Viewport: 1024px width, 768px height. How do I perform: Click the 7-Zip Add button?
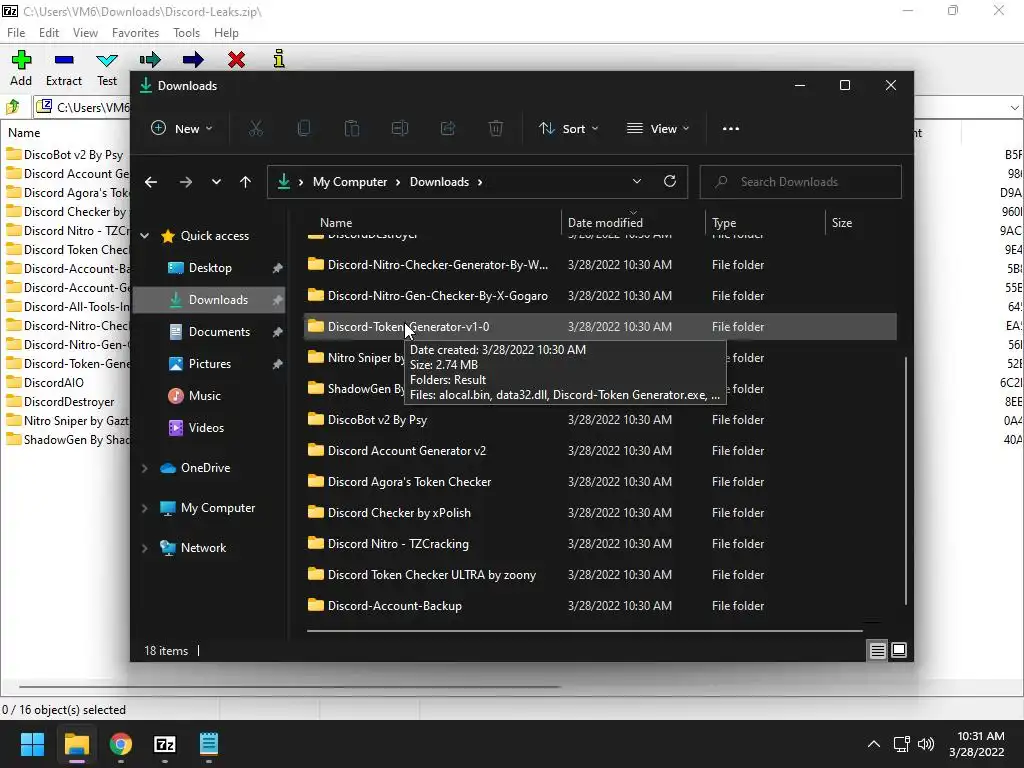(x=21, y=68)
